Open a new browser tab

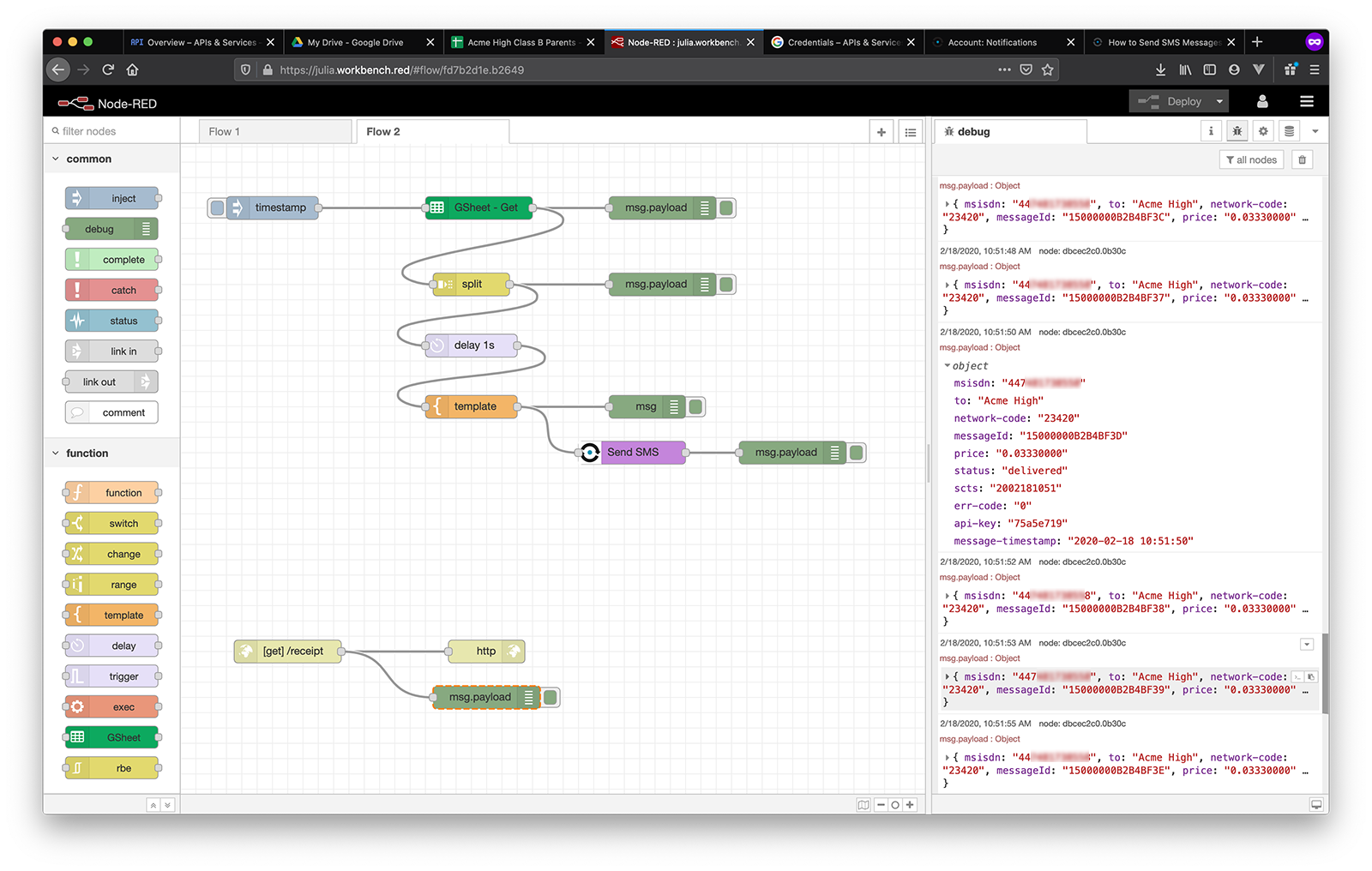point(1256,42)
